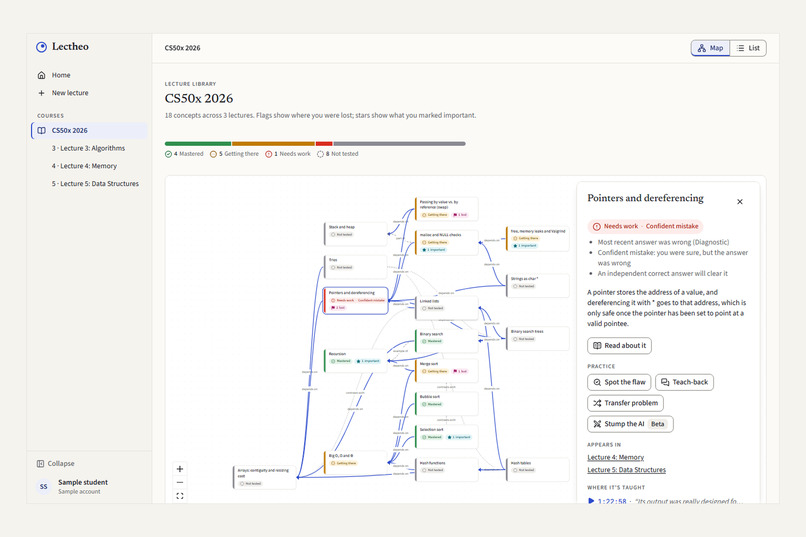Click the Not tested badge on Tries node

coord(342,267)
